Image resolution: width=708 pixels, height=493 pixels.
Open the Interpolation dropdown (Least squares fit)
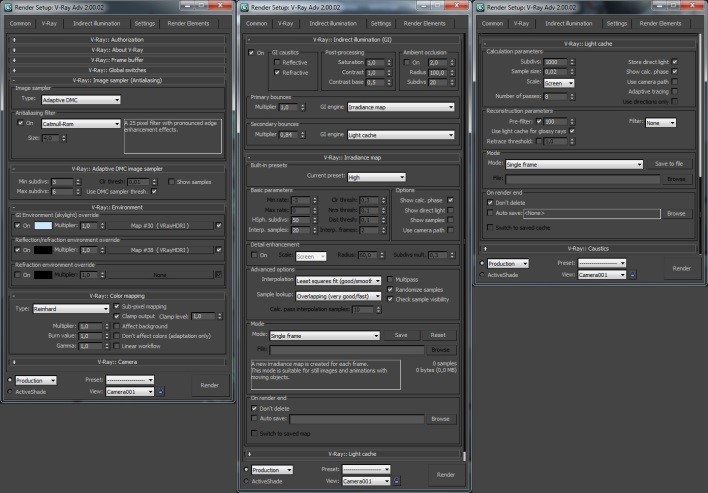click(x=338, y=280)
